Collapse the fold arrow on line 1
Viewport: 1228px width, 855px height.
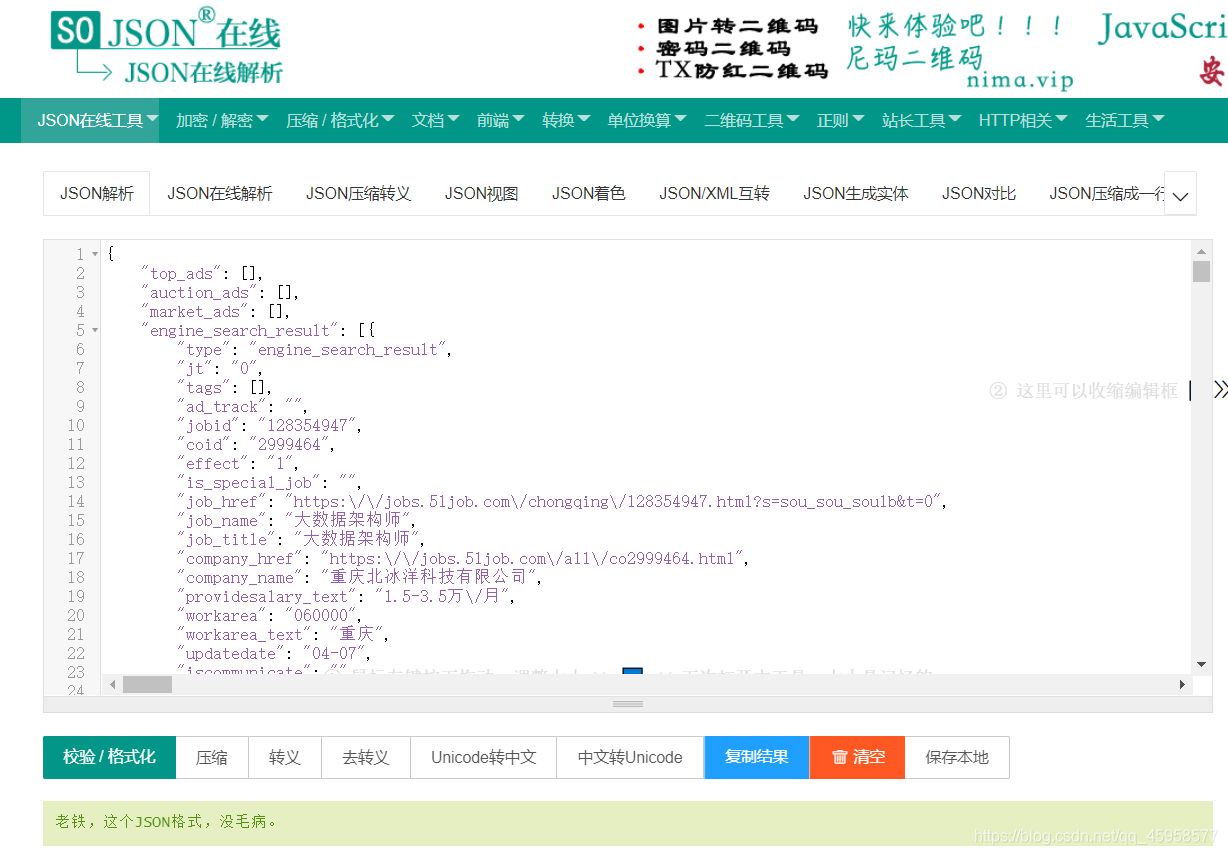click(x=95, y=254)
